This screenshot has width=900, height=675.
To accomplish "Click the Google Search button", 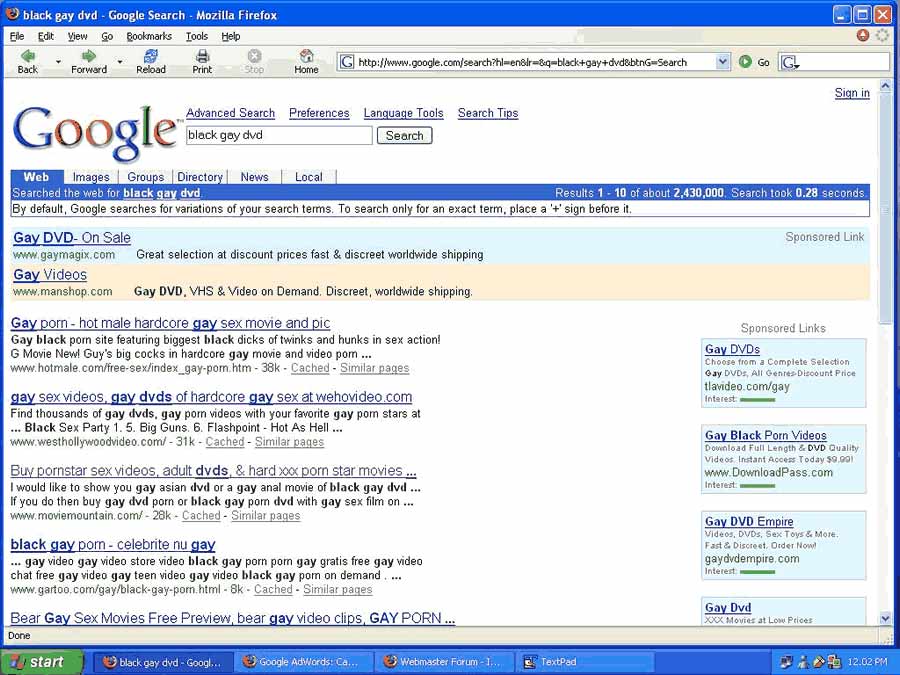I will coord(405,135).
